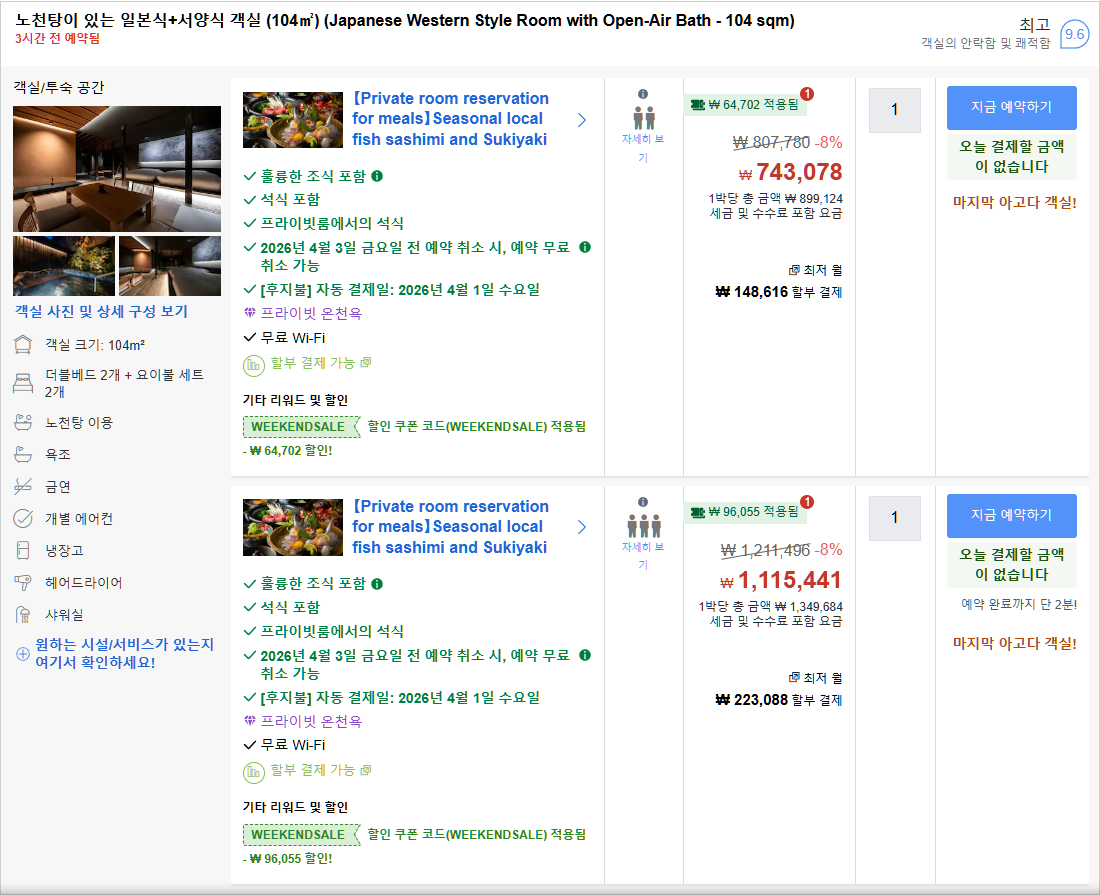Click the room title 노천탕이 있는 일본식+서양식 객실
This screenshot has height=895, width=1100.
pyautogui.click(x=405, y=20)
